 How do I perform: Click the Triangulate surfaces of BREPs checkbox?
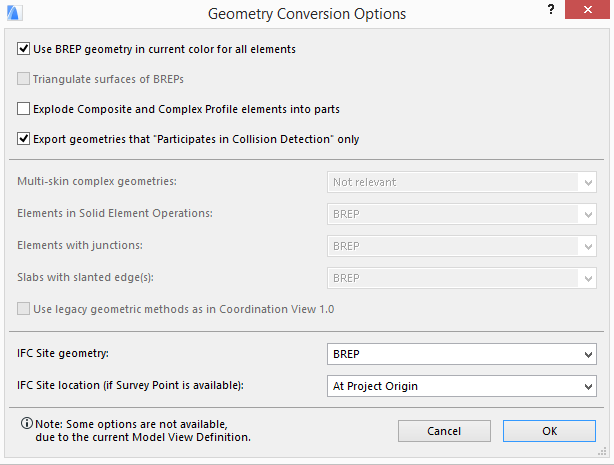(24, 79)
